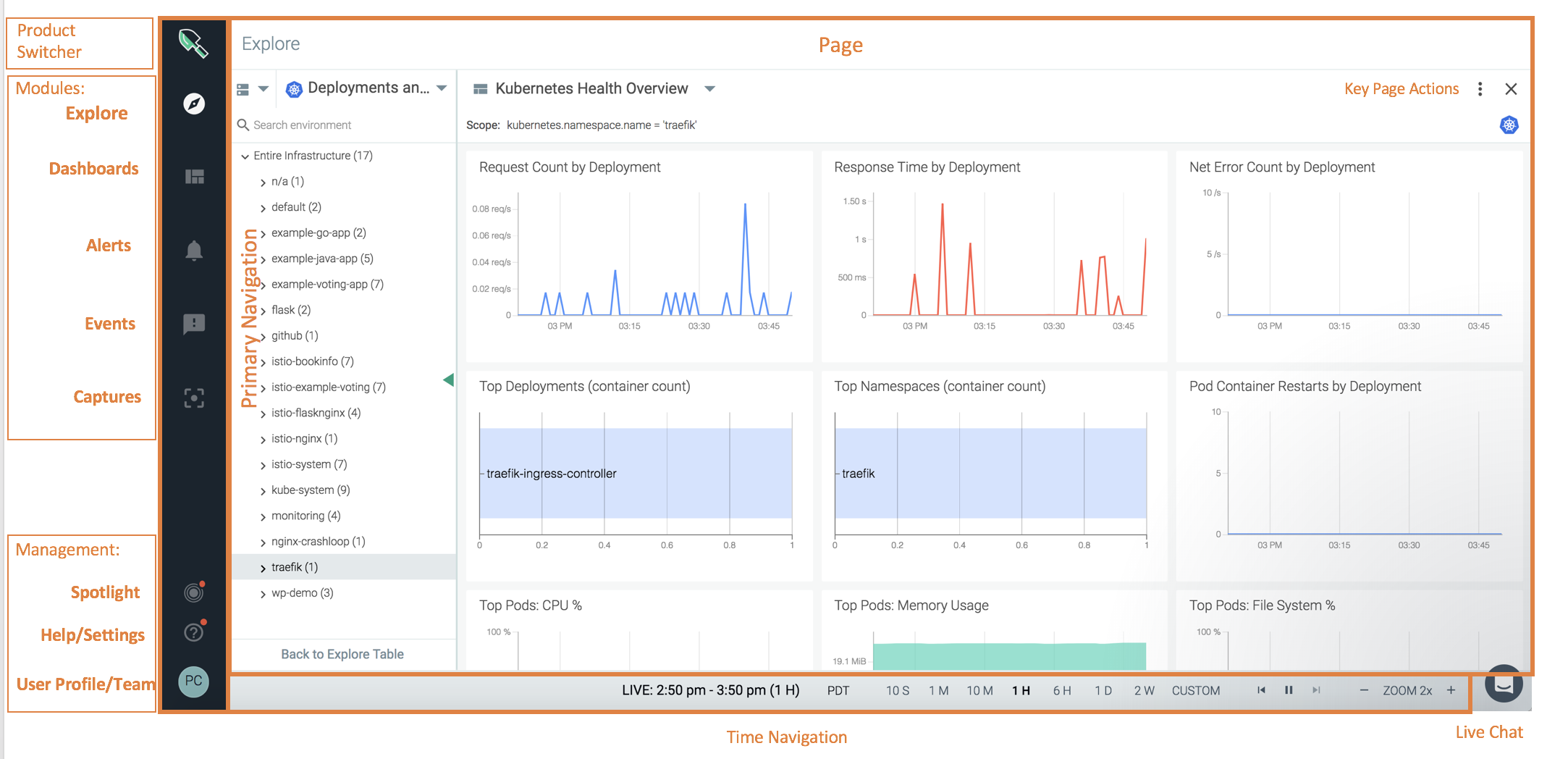Click the Kubernetes wheel icon under page actions
Image resolution: width=1568 pixels, height=759 pixels.
[x=1509, y=125]
